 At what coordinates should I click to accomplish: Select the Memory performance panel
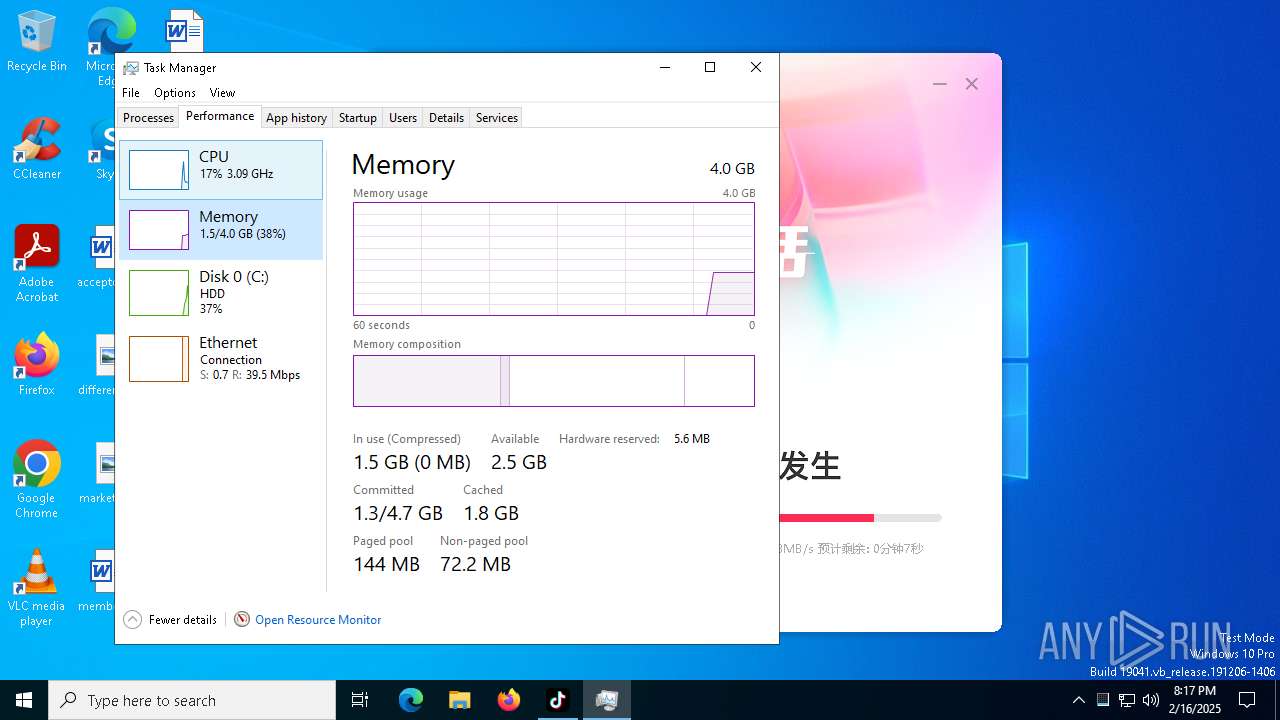pos(221,230)
